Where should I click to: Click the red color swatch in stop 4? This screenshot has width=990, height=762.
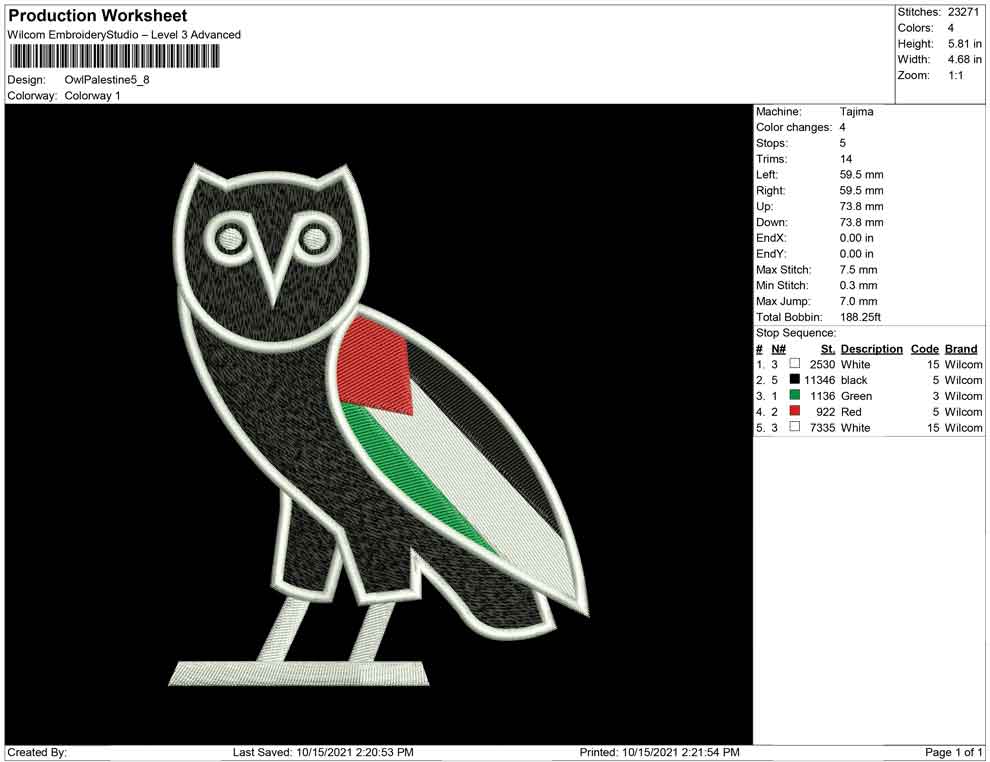pos(794,411)
